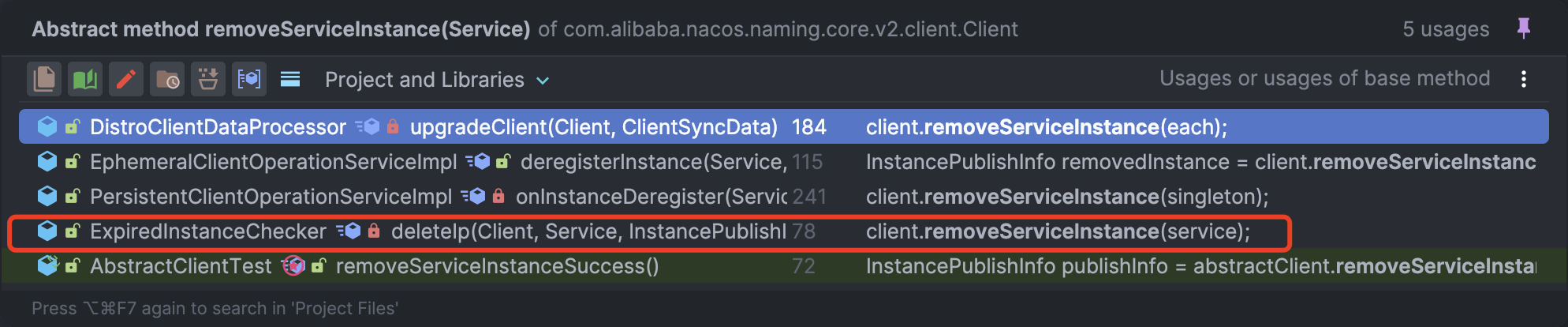Open the Project and Libraries scope dropdown
1568x327 pixels.
coord(437,80)
